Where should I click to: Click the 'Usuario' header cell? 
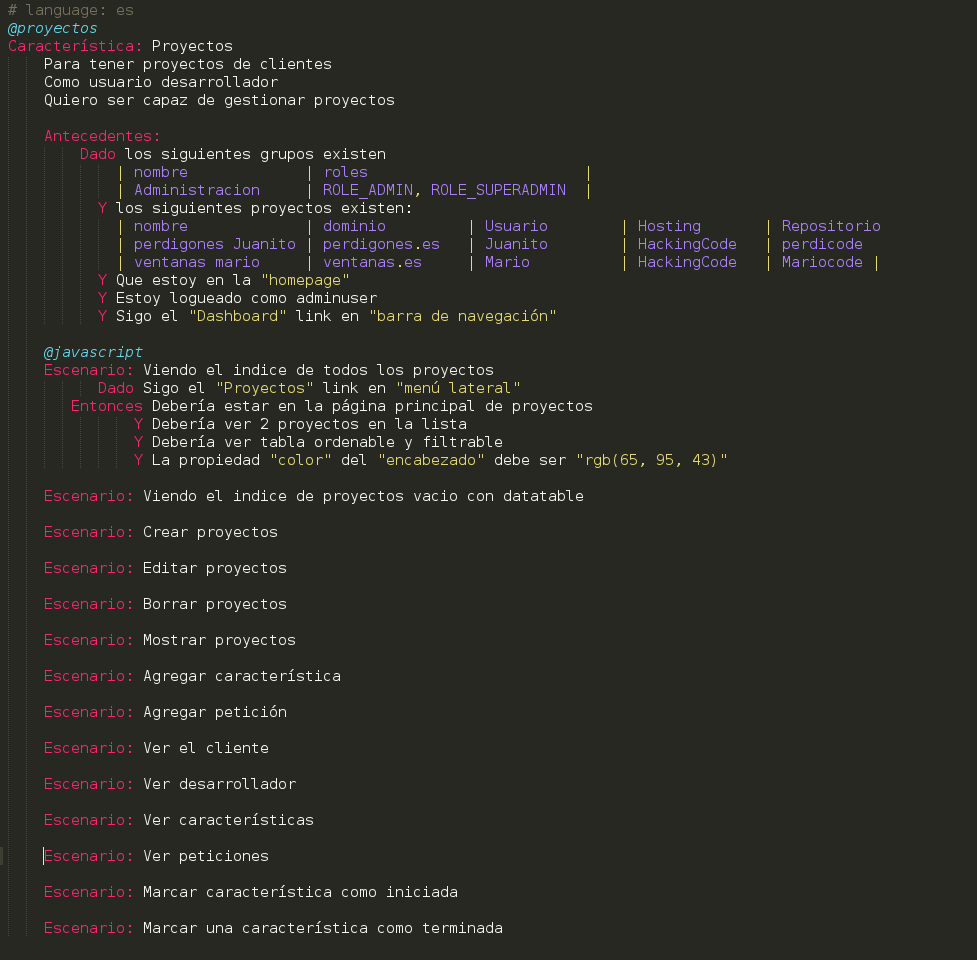click(x=517, y=227)
